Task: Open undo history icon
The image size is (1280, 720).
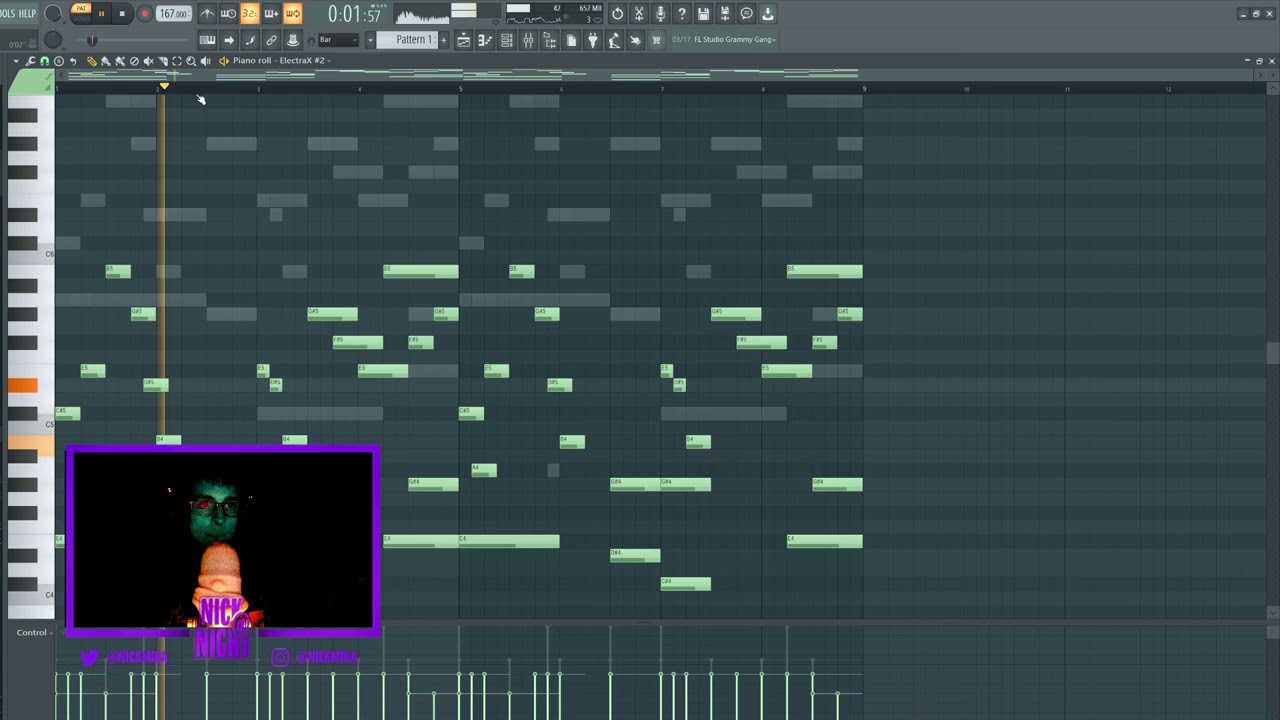Action: click(618, 14)
